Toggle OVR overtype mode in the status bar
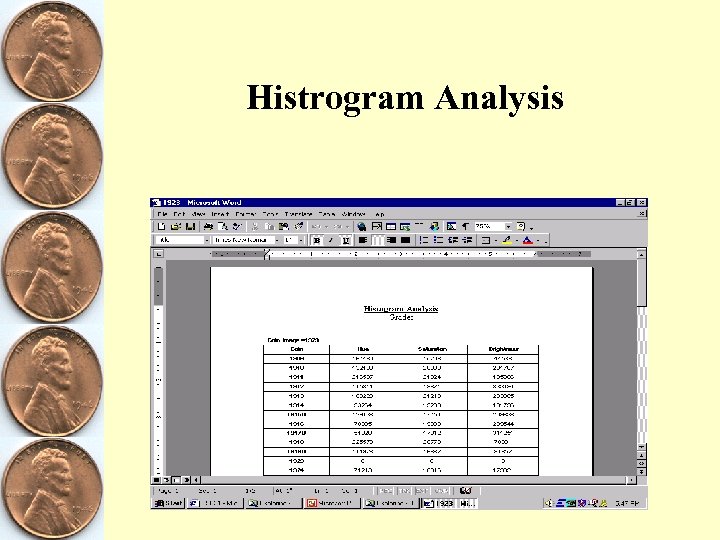 [441, 491]
